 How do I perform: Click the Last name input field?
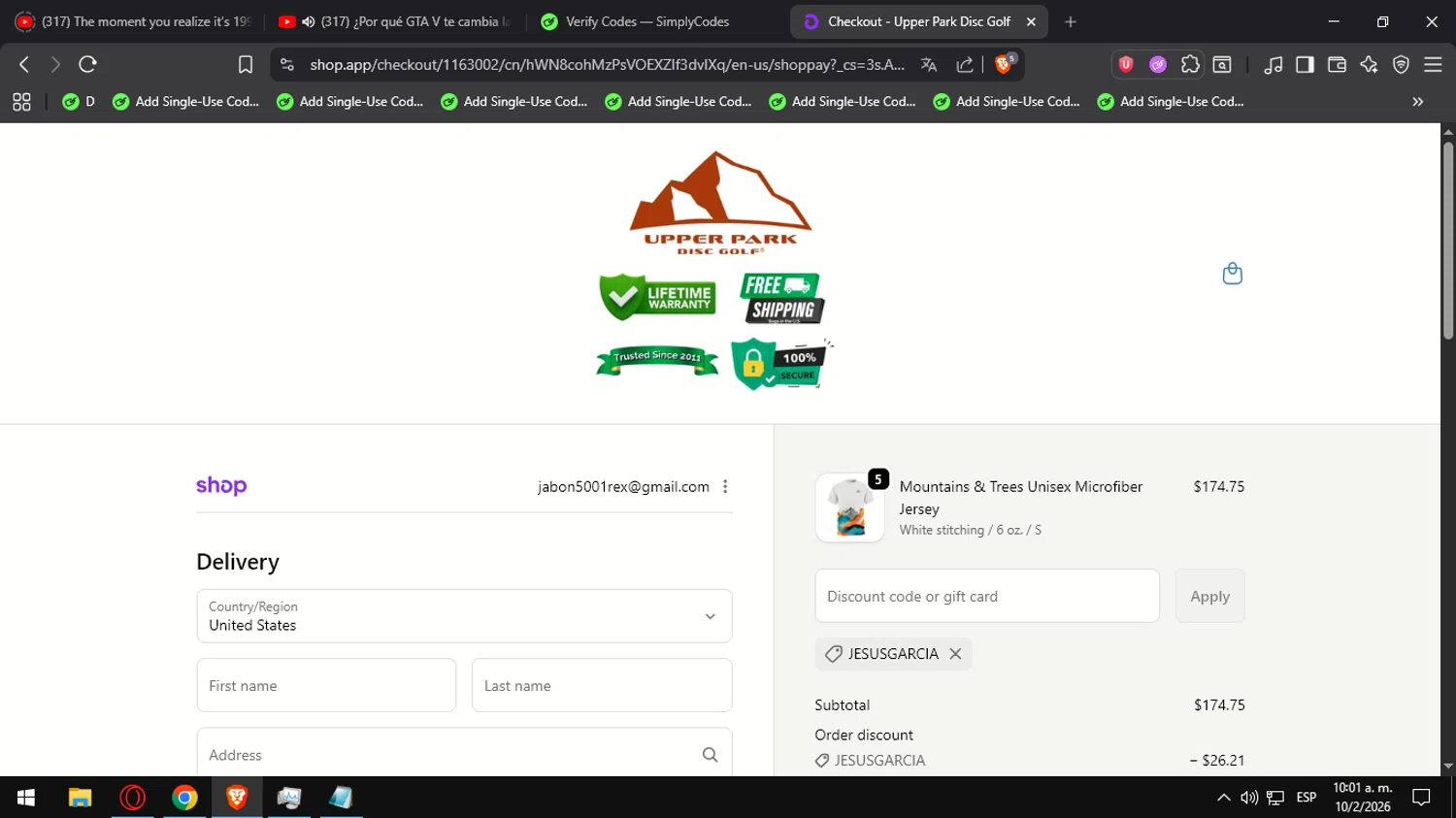pyautogui.click(x=602, y=685)
